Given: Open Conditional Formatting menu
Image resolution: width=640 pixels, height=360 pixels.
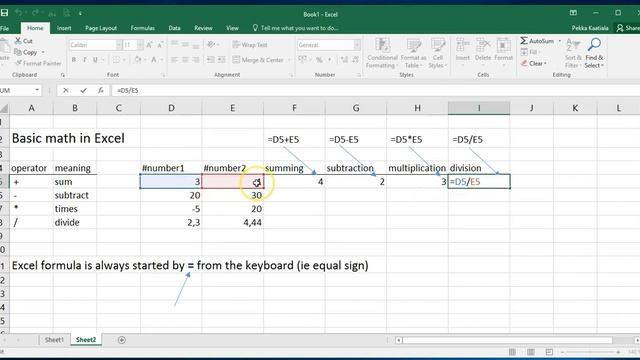Looking at the screenshot, I should click(382, 53).
